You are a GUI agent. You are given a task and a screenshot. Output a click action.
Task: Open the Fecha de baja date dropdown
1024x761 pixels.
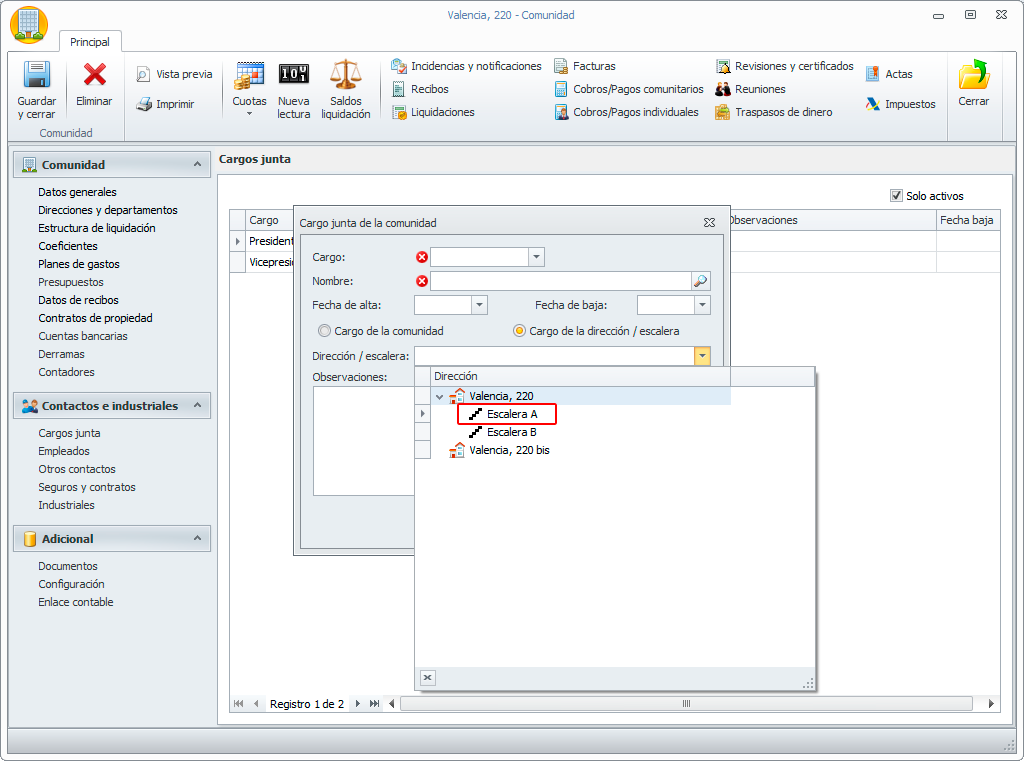coord(702,305)
